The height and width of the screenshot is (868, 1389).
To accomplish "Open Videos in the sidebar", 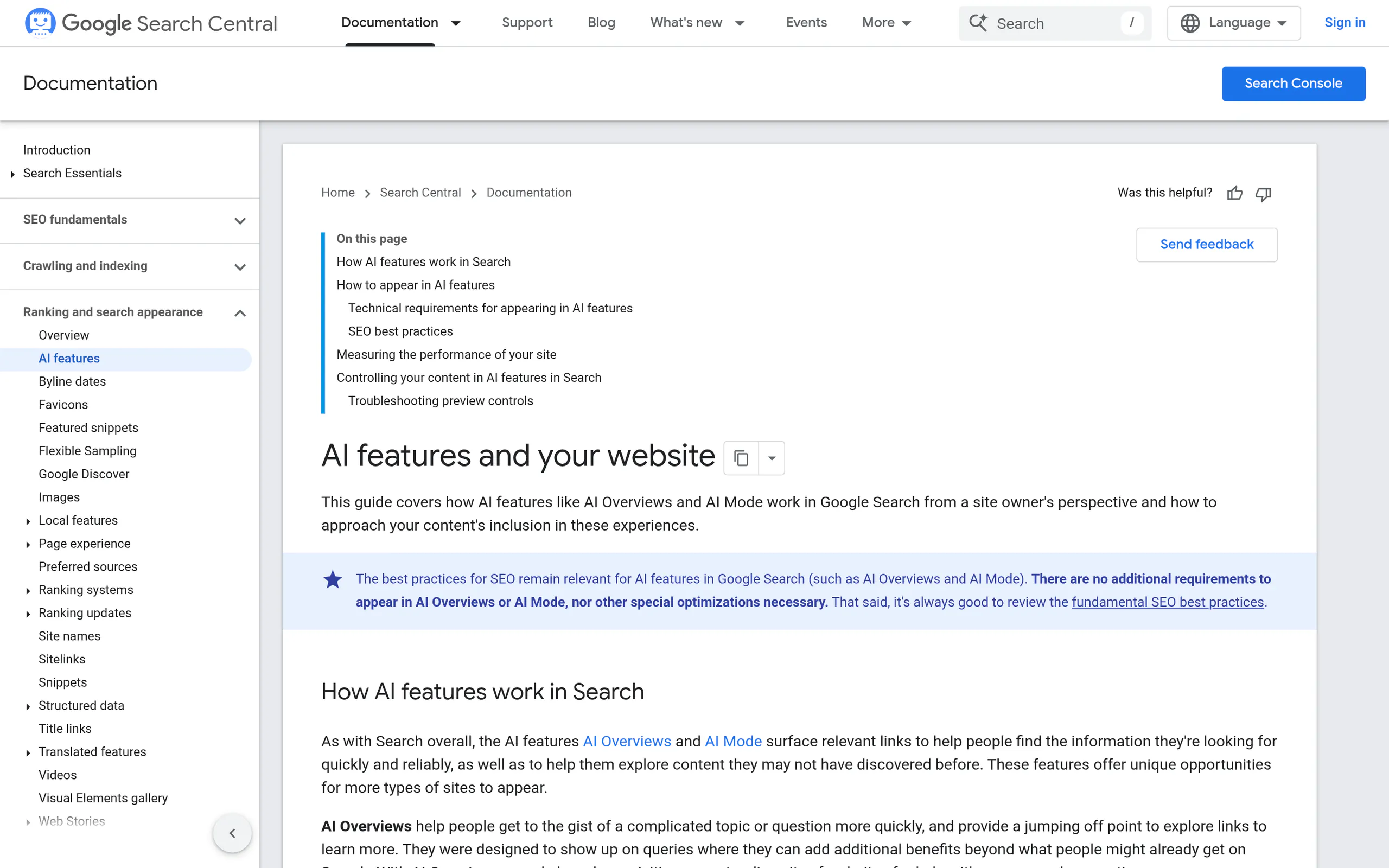I will pos(58,776).
